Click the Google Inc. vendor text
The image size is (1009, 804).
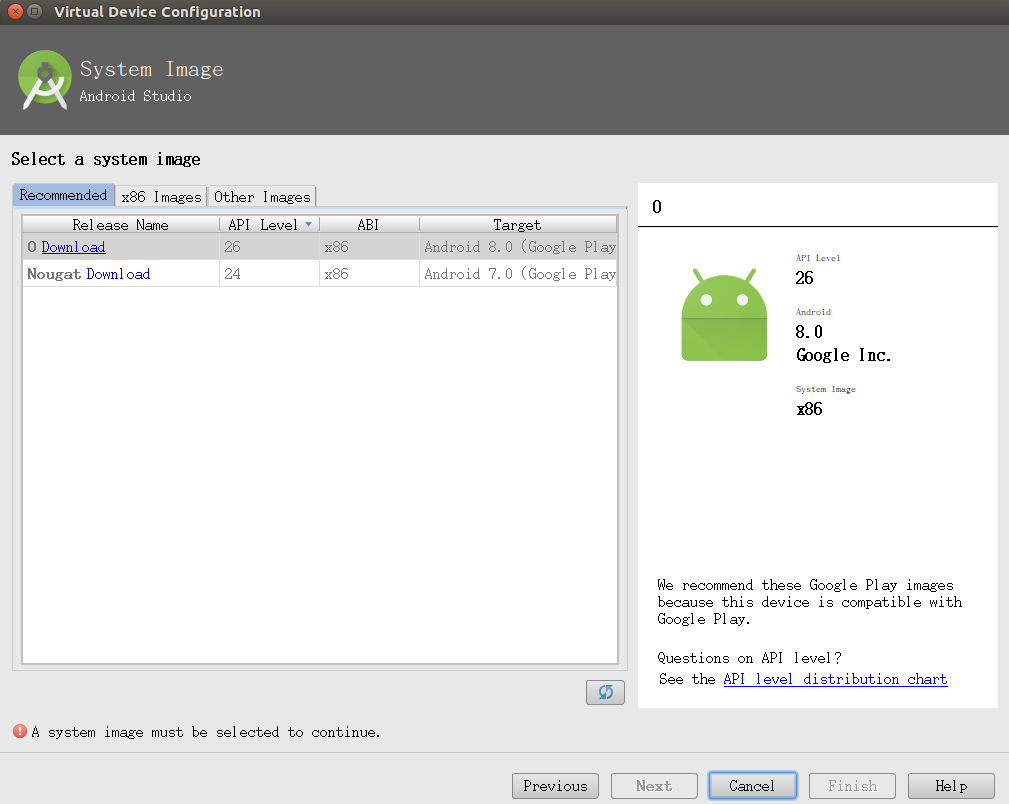click(844, 355)
